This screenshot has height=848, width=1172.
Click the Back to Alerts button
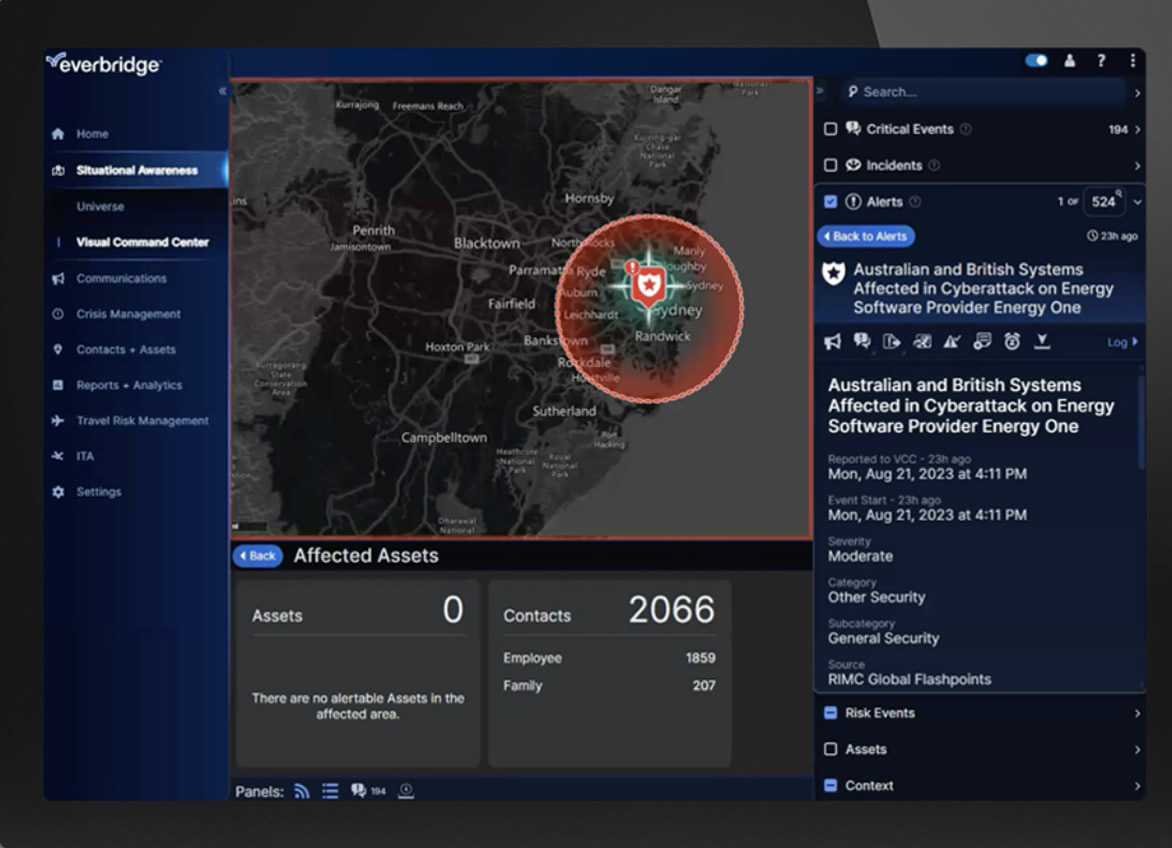pyautogui.click(x=866, y=236)
